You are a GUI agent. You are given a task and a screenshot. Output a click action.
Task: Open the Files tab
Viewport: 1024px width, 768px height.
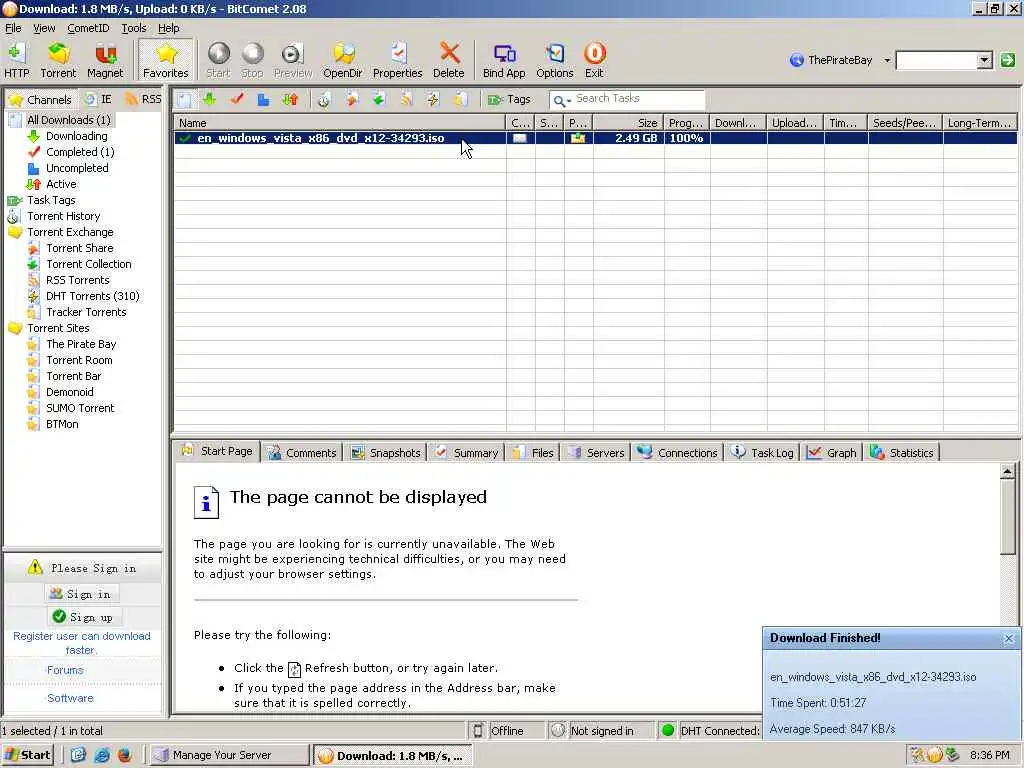pyautogui.click(x=533, y=453)
